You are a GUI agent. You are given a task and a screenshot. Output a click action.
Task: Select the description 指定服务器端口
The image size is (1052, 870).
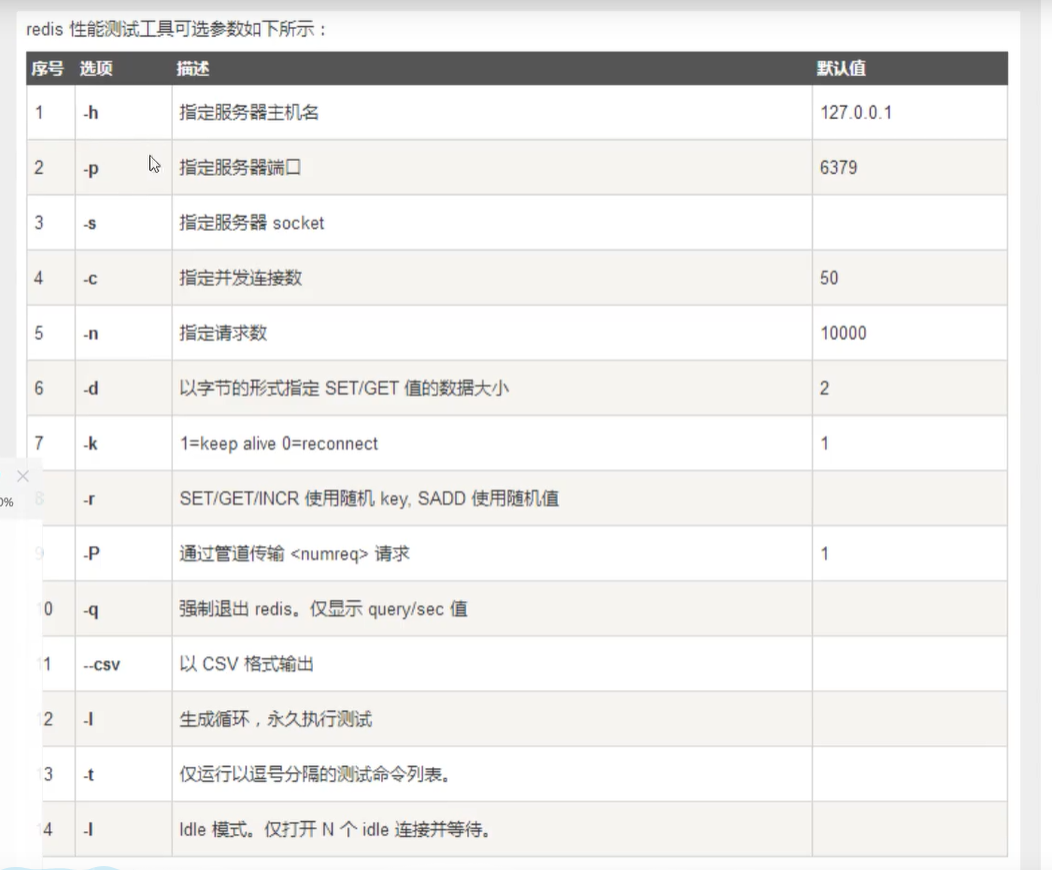(x=240, y=167)
